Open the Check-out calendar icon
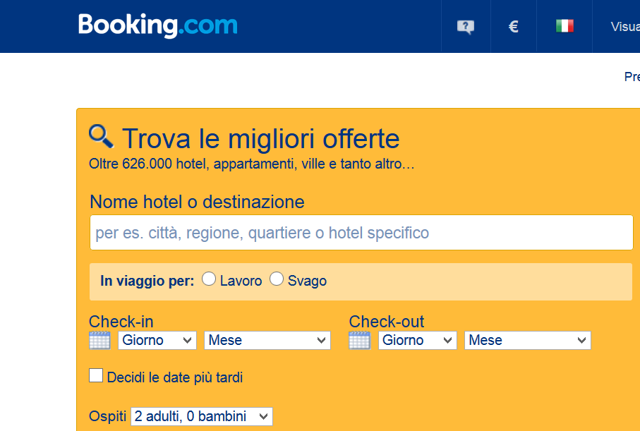 click(360, 340)
